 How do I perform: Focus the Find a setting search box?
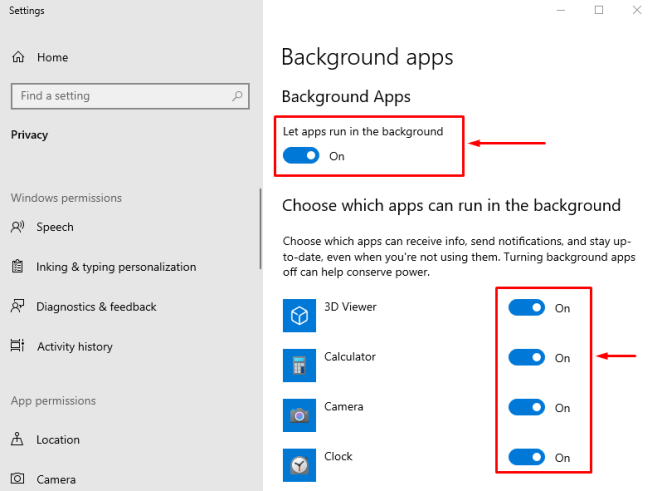click(130, 96)
